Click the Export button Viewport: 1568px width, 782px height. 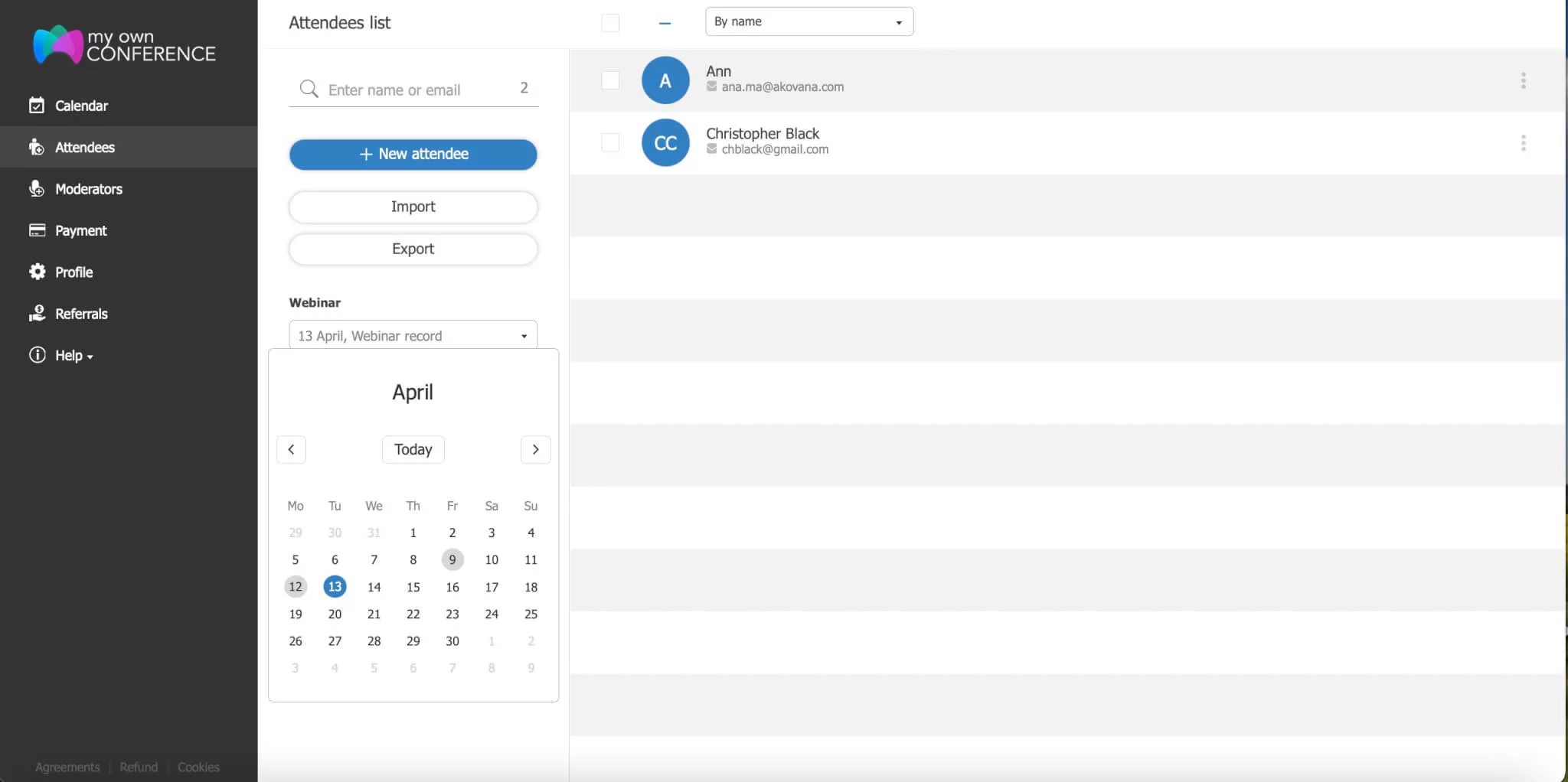click(413, 249)
